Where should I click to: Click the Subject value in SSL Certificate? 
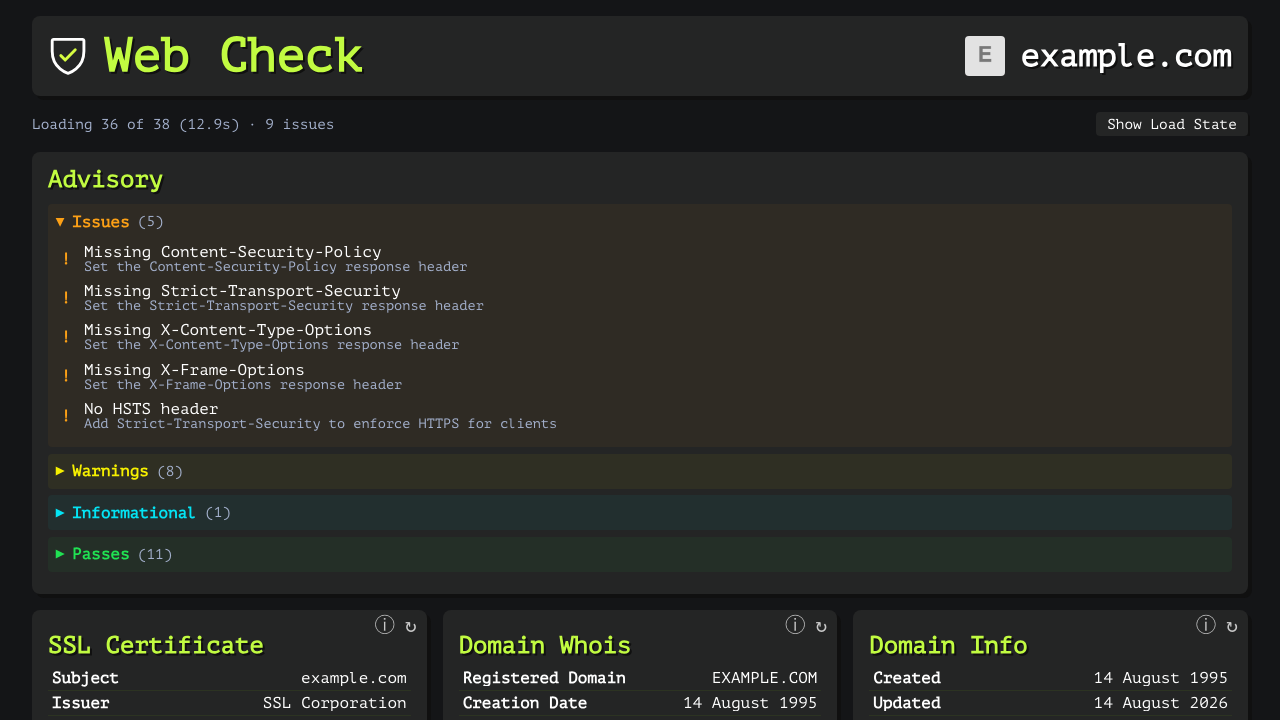(354, 678)
